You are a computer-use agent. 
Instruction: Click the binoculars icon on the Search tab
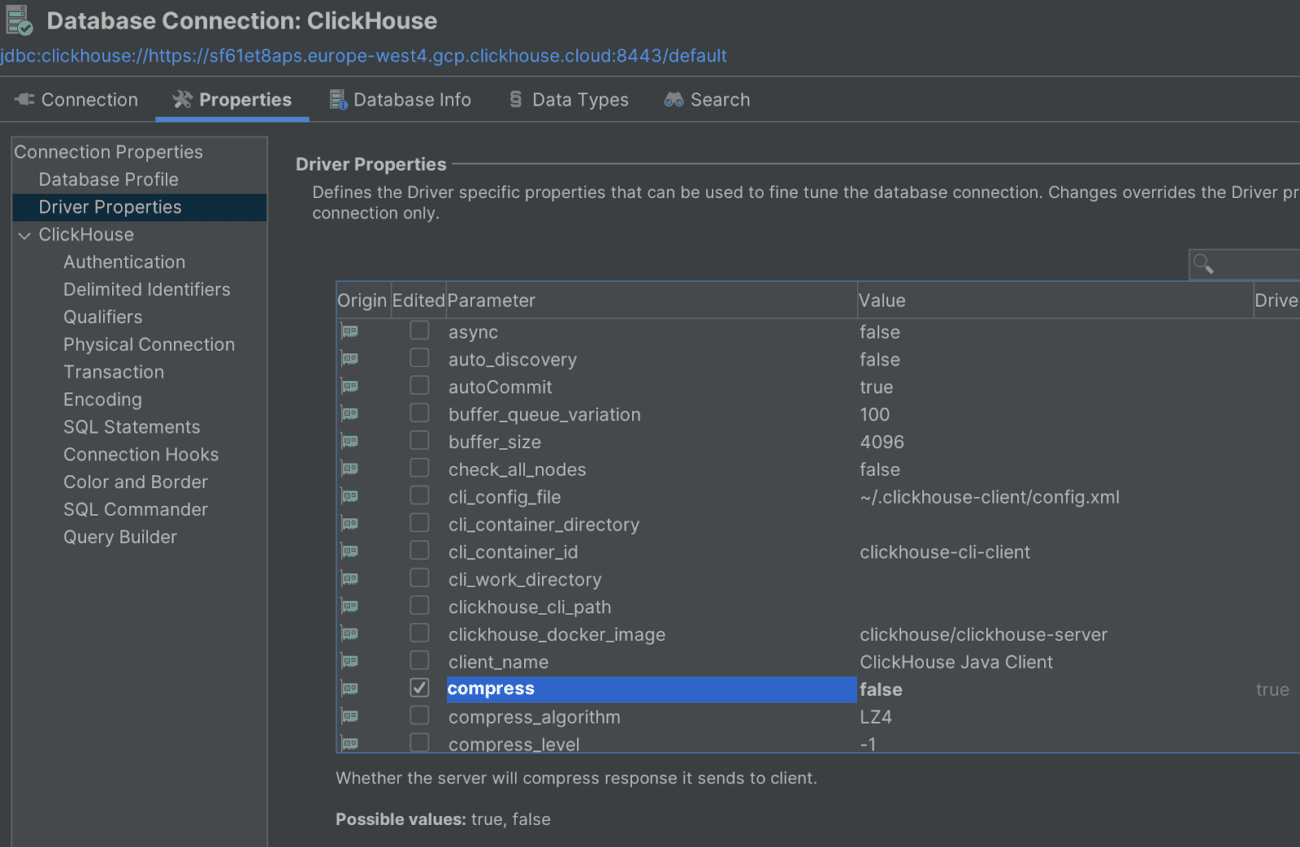coord(670,99)
